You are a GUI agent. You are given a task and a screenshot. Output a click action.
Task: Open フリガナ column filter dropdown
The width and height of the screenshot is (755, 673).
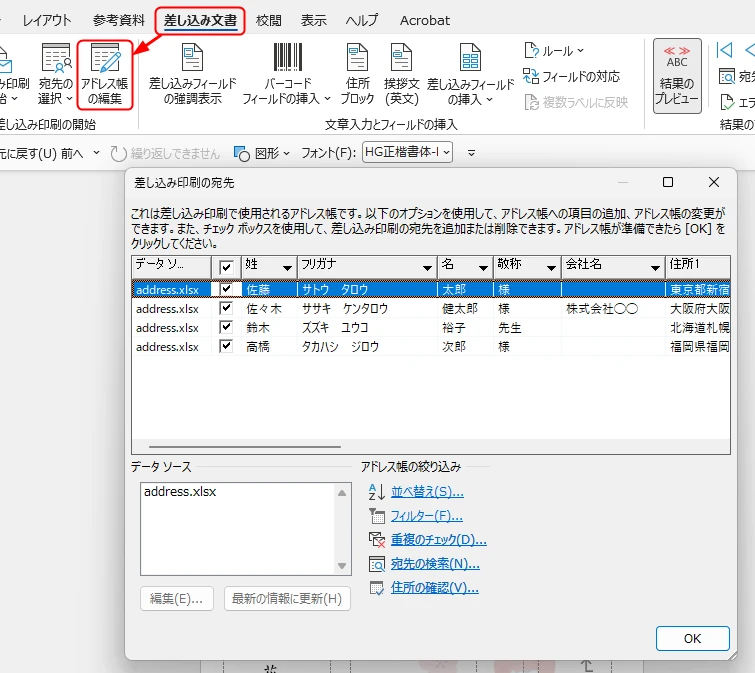[427, 268]
